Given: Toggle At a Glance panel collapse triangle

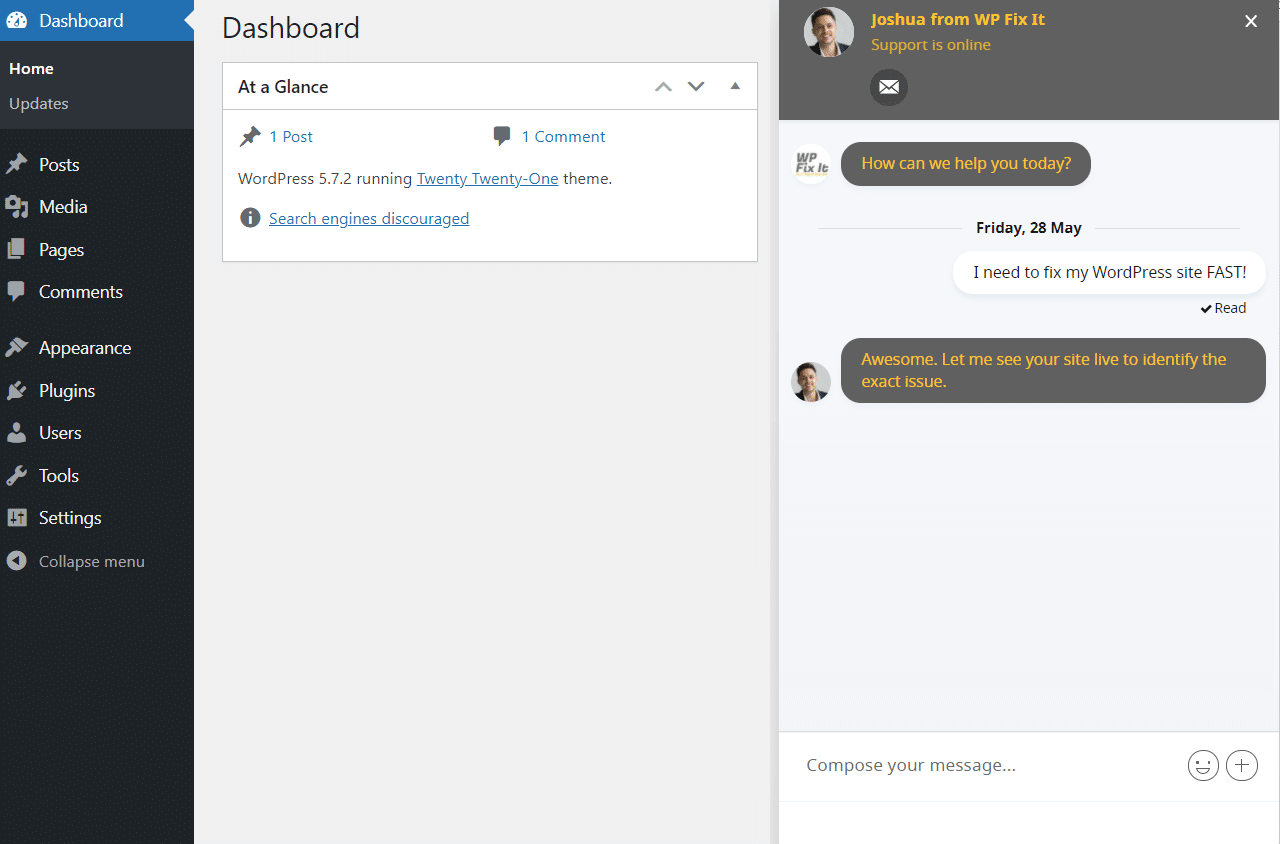Looking at the screenshot, I should (735, 86).
